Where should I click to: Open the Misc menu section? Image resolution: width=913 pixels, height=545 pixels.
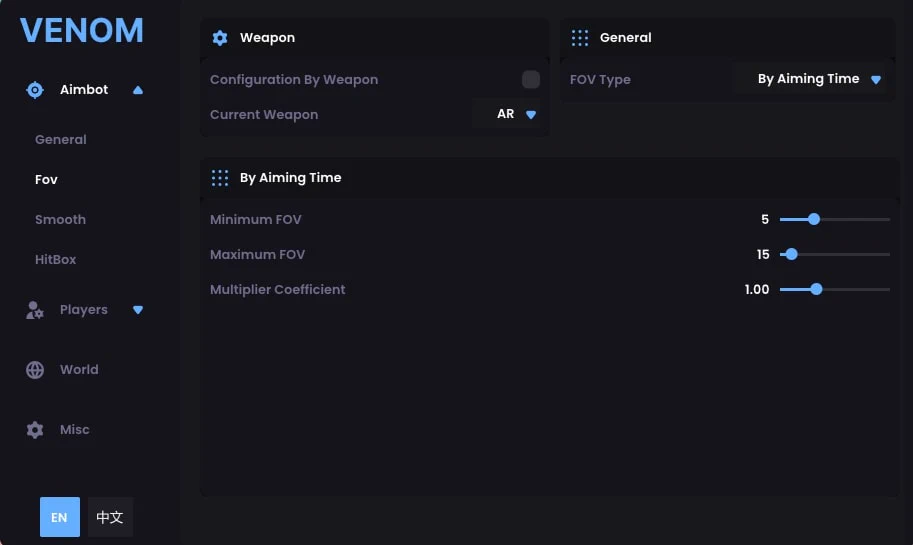click(x=75, y=430)
